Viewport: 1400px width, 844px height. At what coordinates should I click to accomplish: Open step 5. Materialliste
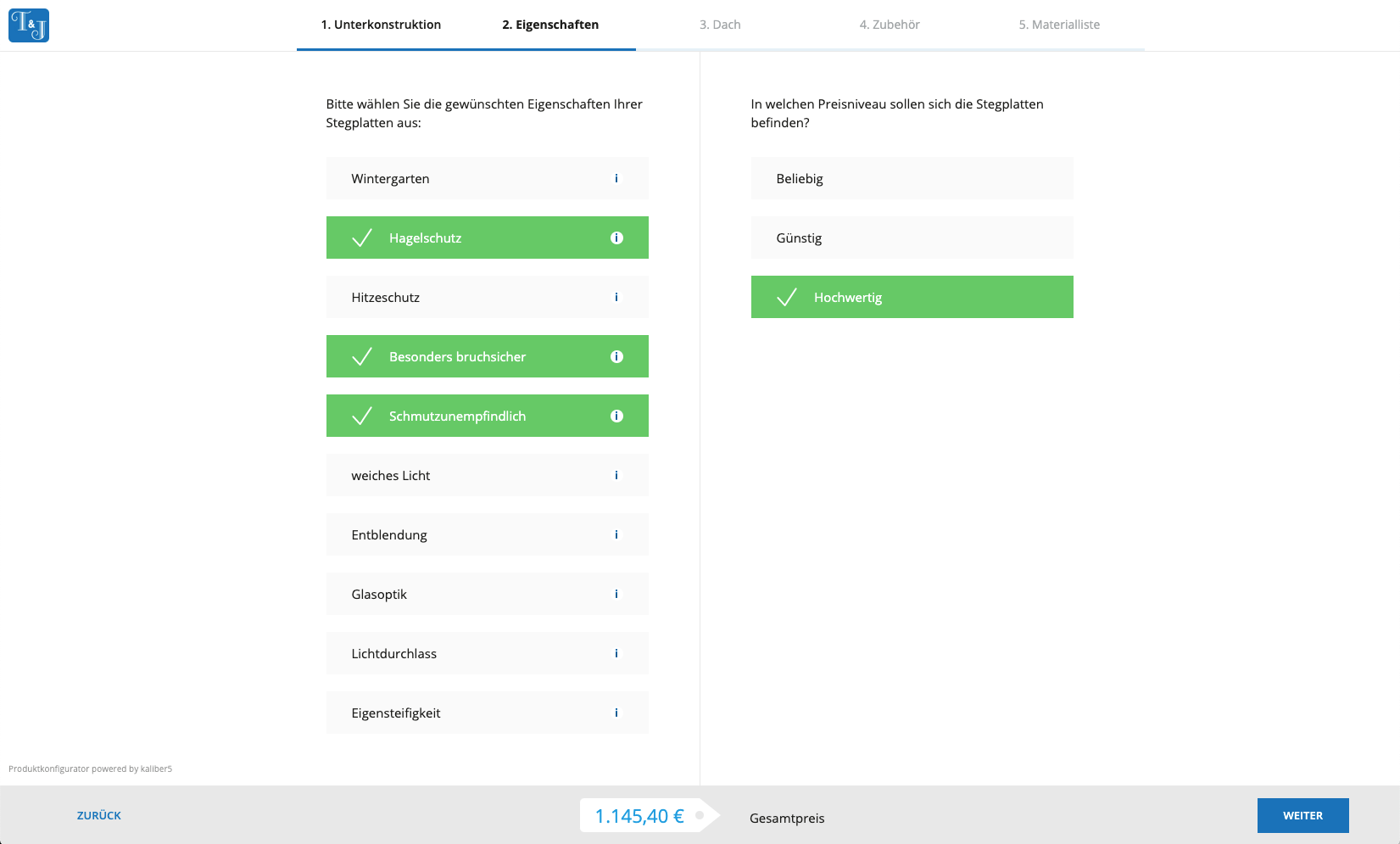point(1059,25)
